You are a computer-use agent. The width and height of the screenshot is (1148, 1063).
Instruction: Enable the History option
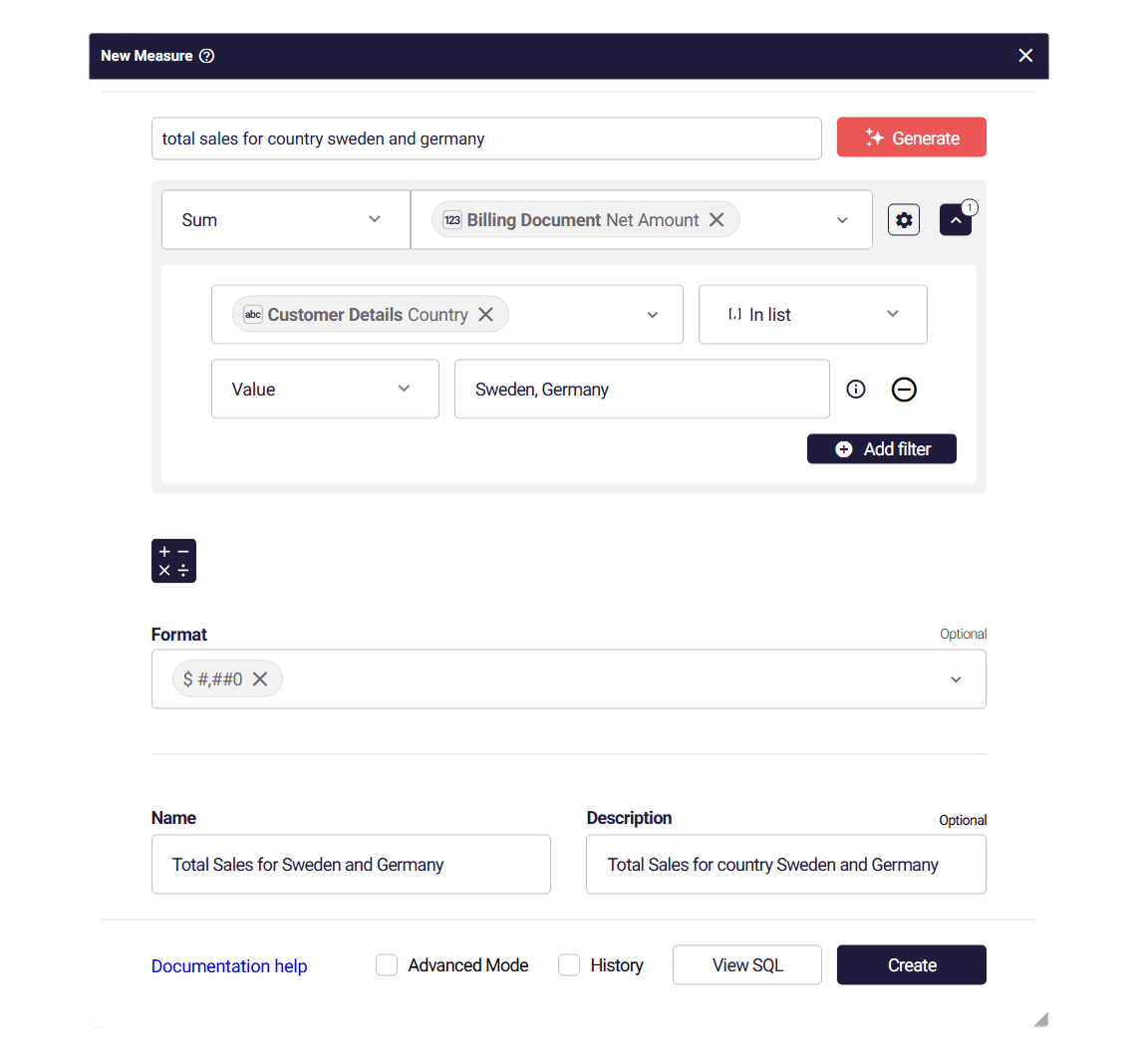click(x=568, y=964)
